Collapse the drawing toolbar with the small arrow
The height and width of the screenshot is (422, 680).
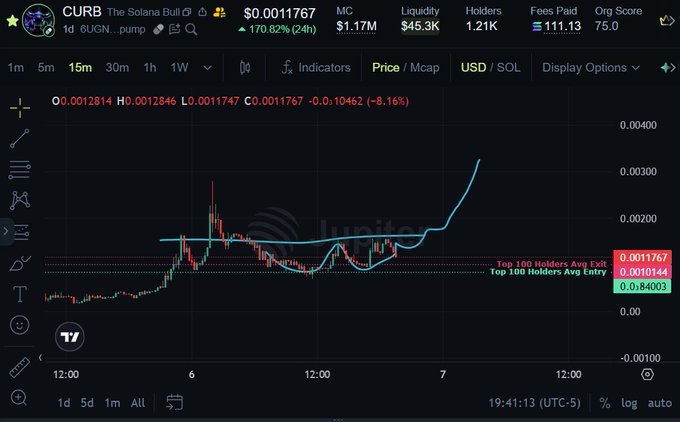point(40,358)
